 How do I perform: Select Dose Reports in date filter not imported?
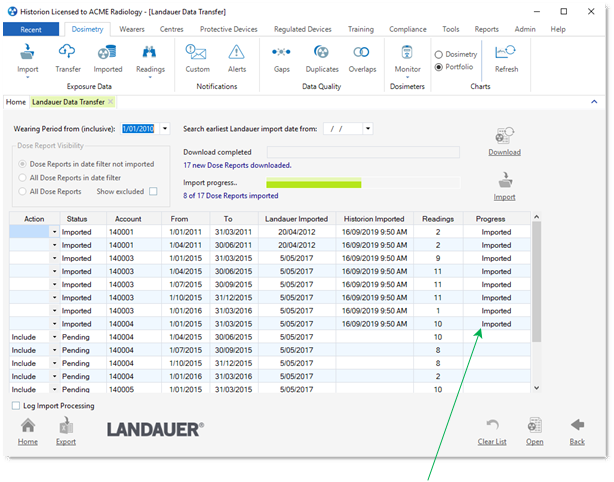22,164
